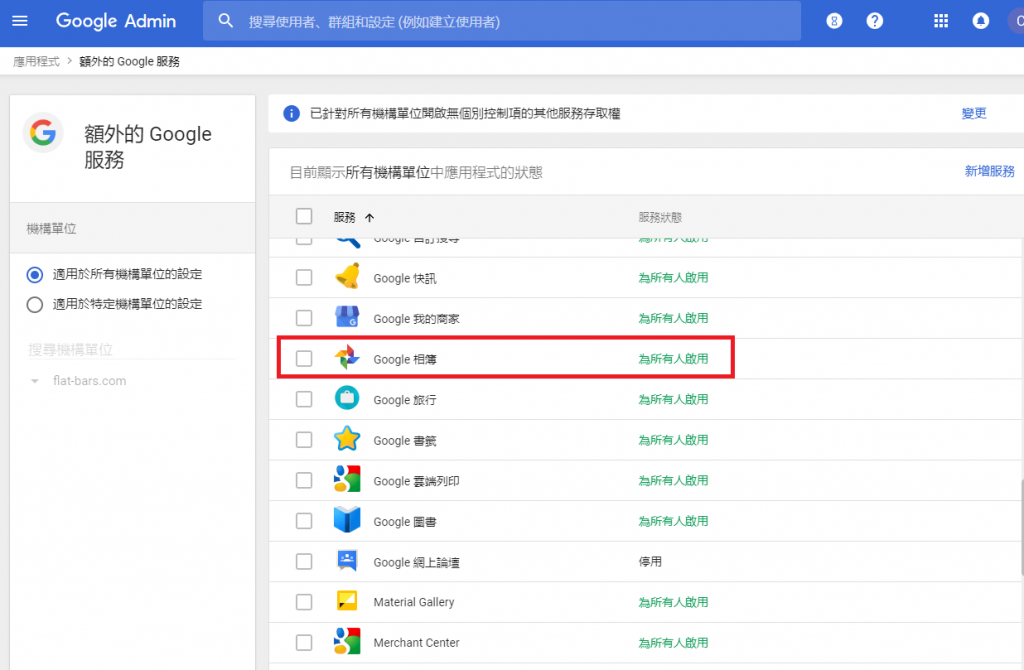
Task: Check the Google 網上論壇 row checkbox
Action: point(304,561)
